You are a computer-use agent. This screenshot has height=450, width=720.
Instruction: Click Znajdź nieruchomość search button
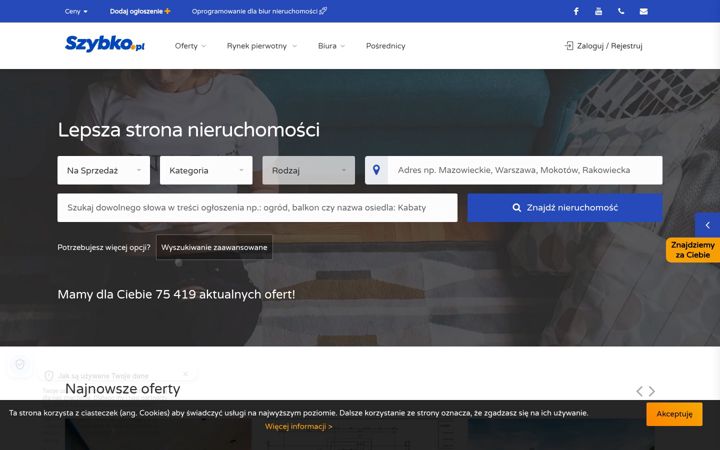click(x=565, y=208)
